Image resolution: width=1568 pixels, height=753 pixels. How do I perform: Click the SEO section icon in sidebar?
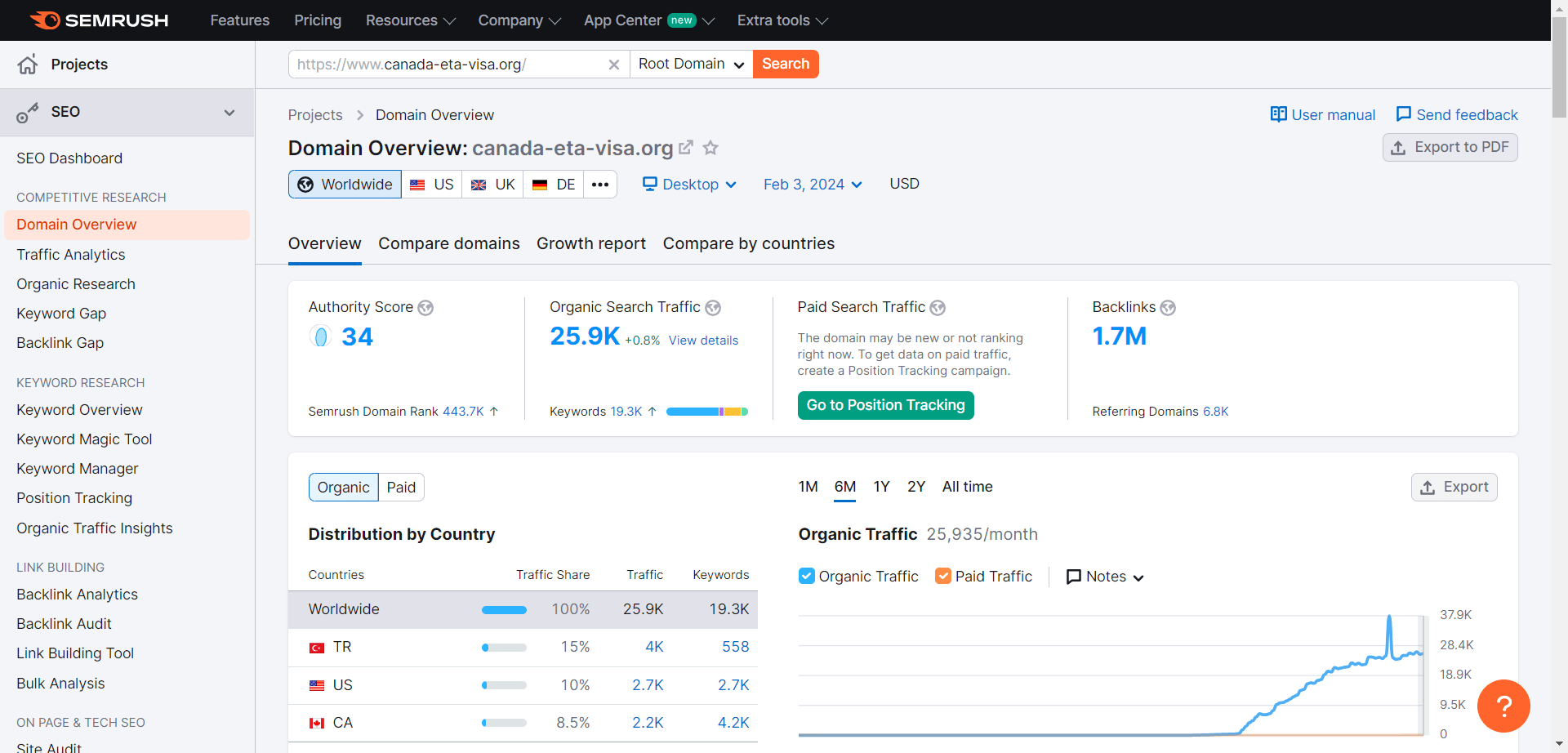[28, 113]
